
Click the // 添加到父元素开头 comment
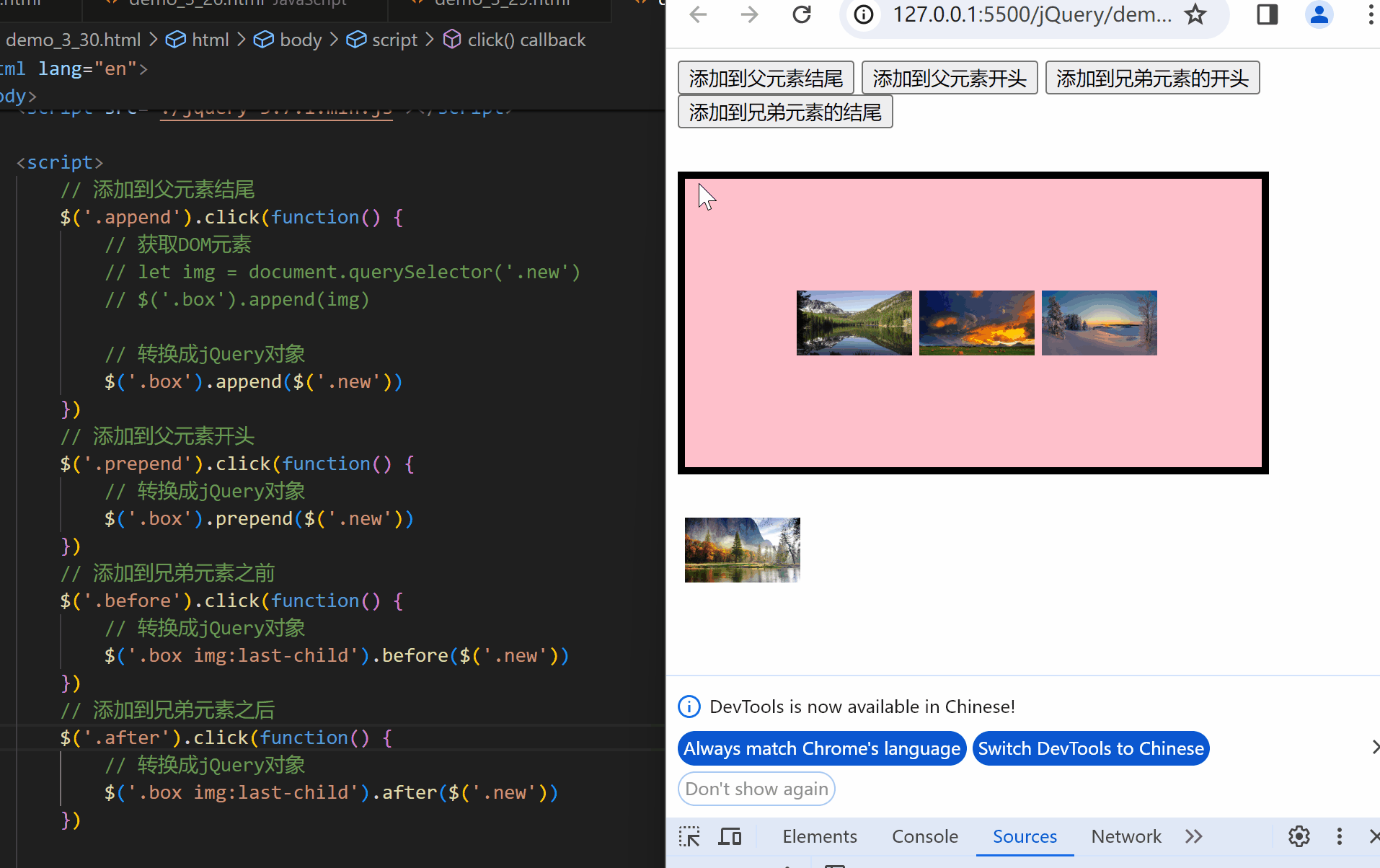157,436
